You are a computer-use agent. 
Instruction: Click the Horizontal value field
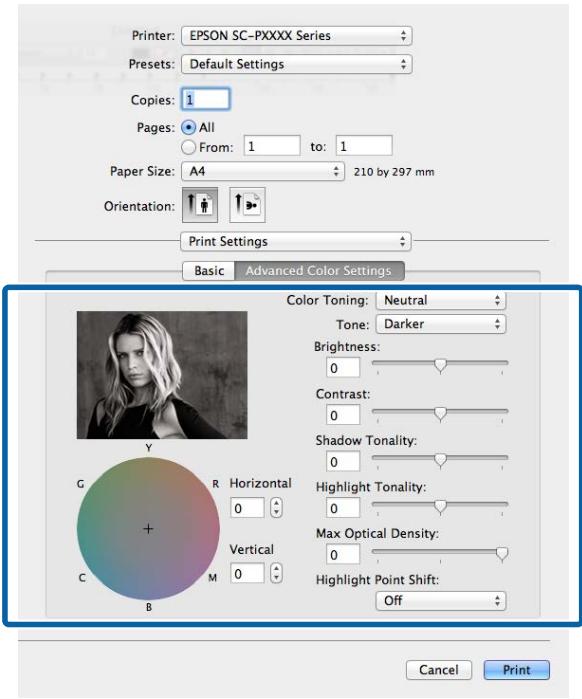247,508
